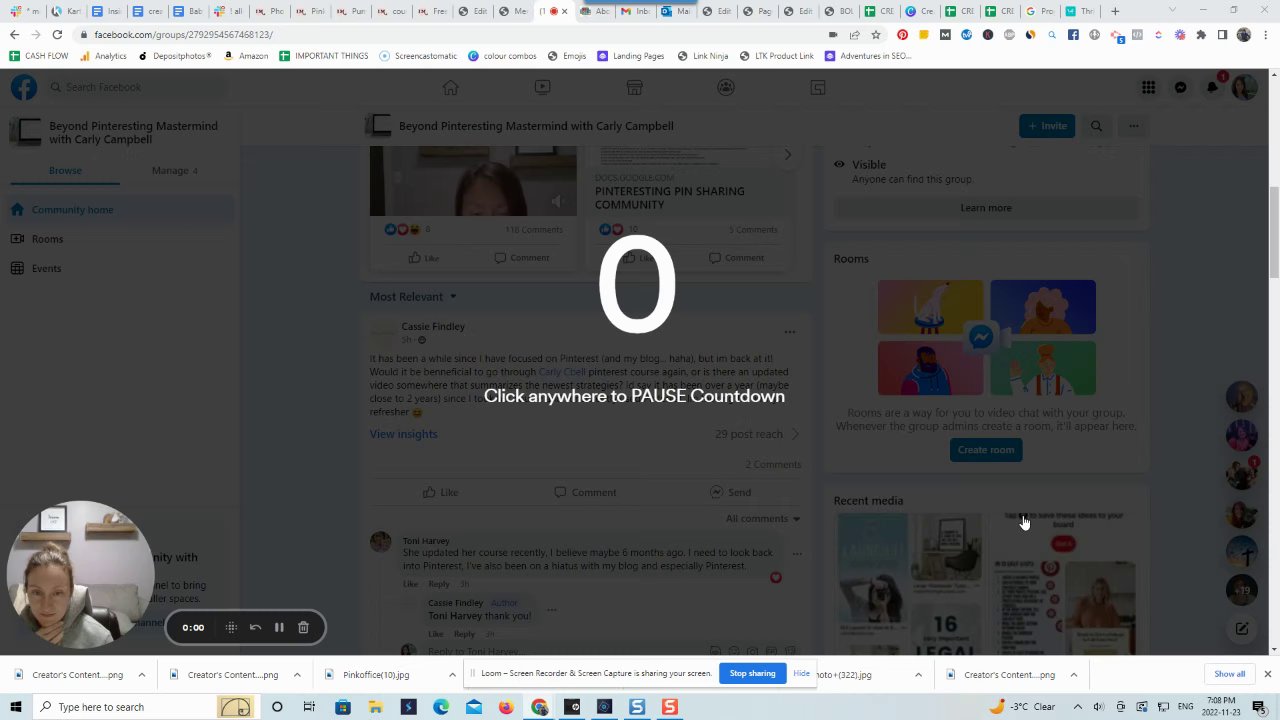Screen dimensions: 1280x720
Task: Pause the Loom recording
Action: [x=279, y=628]
